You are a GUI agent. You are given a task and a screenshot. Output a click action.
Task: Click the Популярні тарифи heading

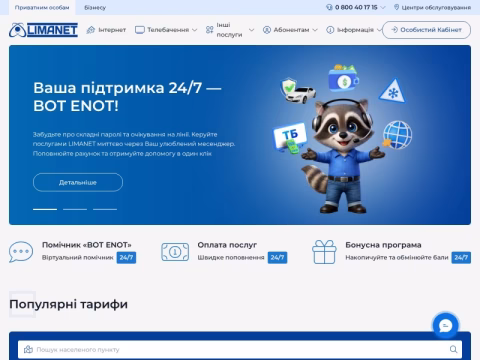click(x=69, y=304)
